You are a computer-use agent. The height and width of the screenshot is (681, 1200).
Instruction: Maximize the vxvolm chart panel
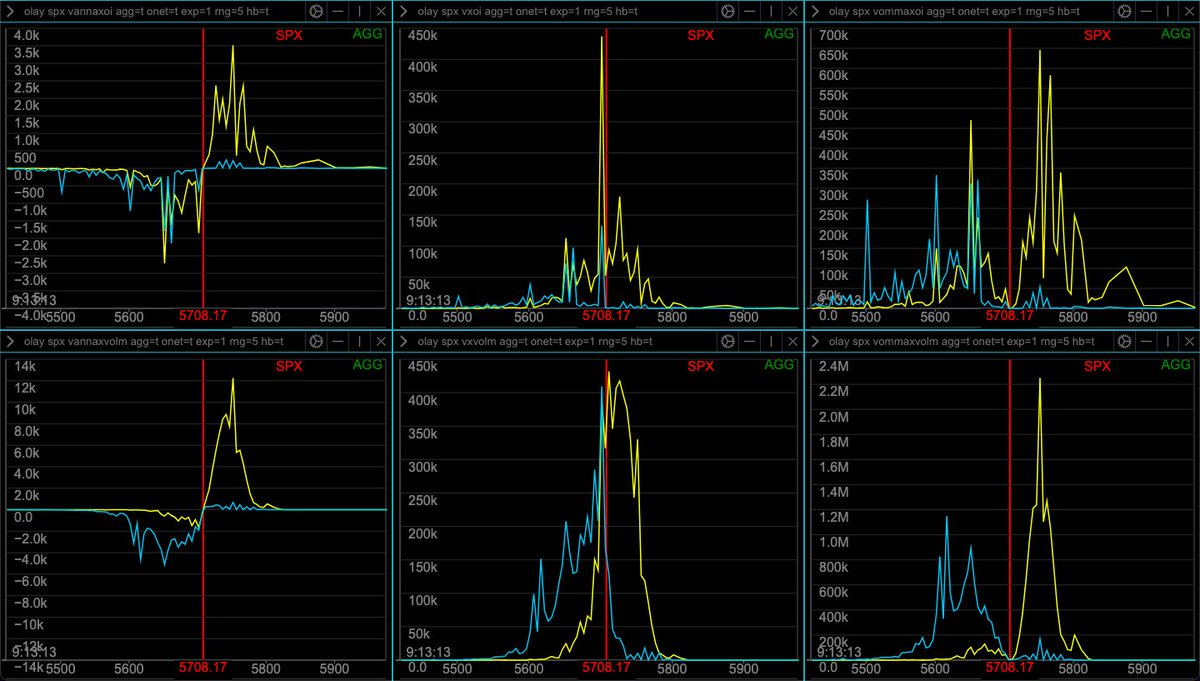[771, 341]
